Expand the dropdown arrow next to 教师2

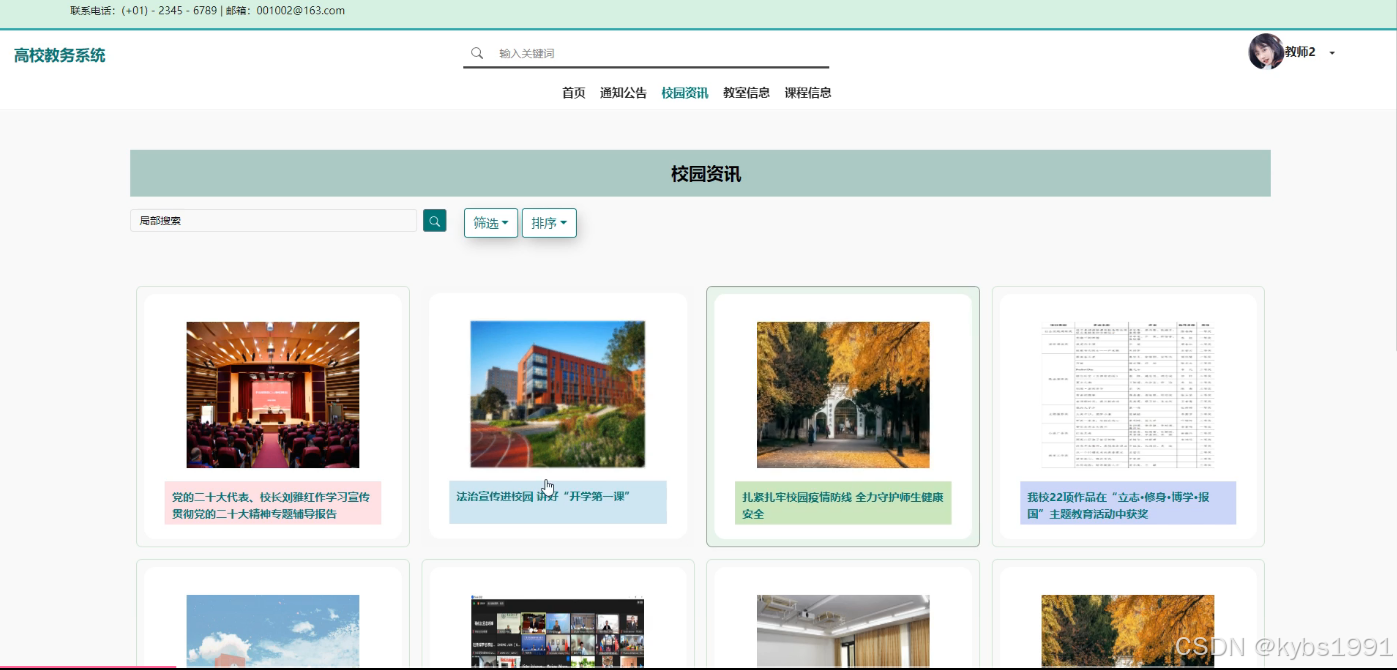1332,53
